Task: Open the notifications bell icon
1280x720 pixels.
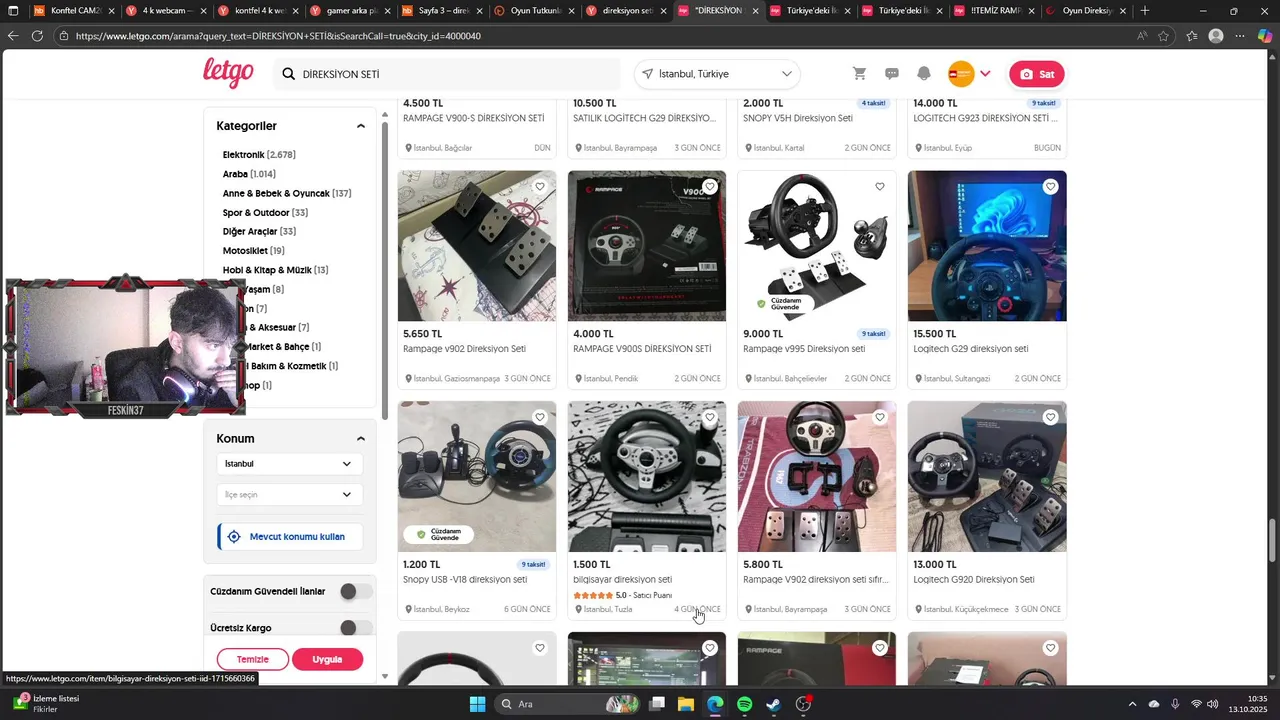Action: coord(924,74)
